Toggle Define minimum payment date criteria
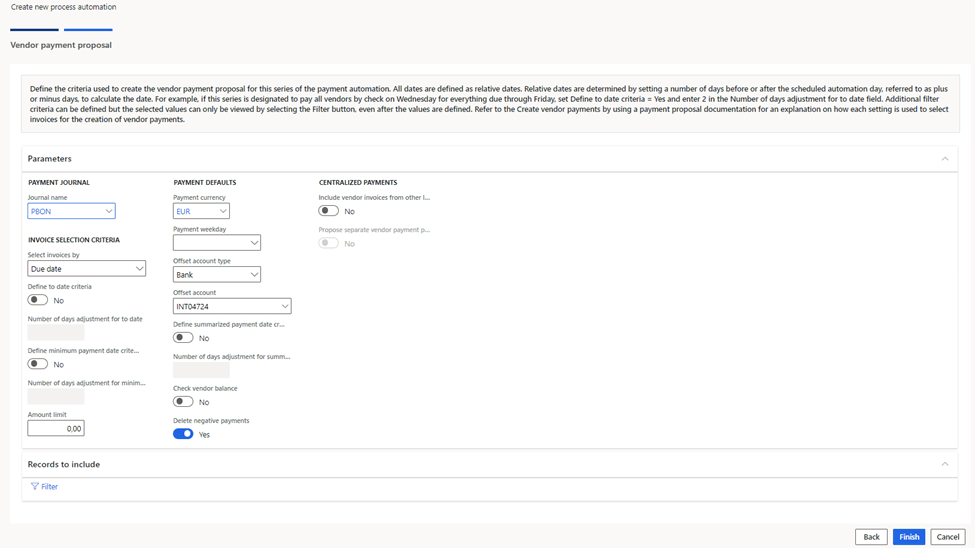Image resolution: width=975 pixels, height=548 pixels. click(x=38, y=364)
